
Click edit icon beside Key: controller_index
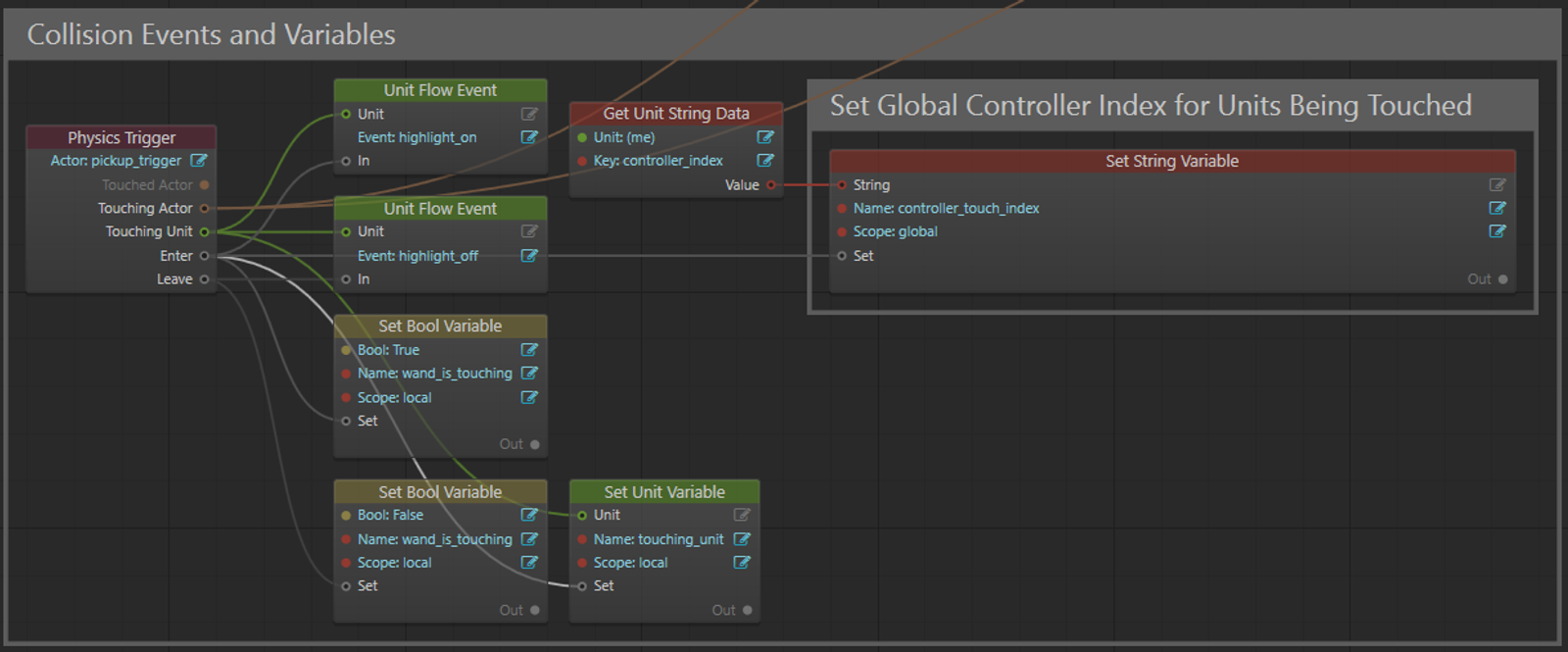point(765,161)
